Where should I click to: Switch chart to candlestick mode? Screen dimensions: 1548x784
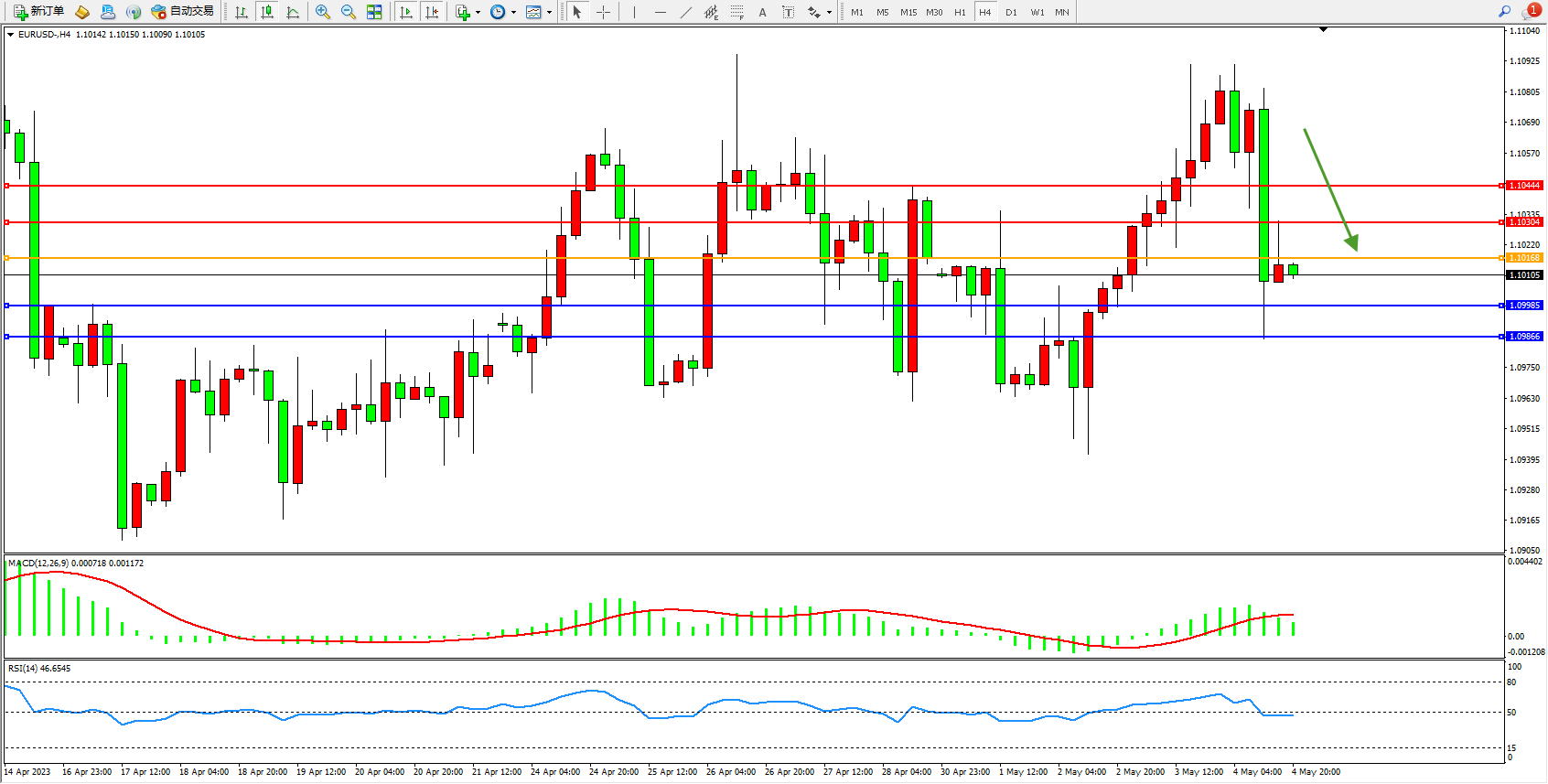267,12
